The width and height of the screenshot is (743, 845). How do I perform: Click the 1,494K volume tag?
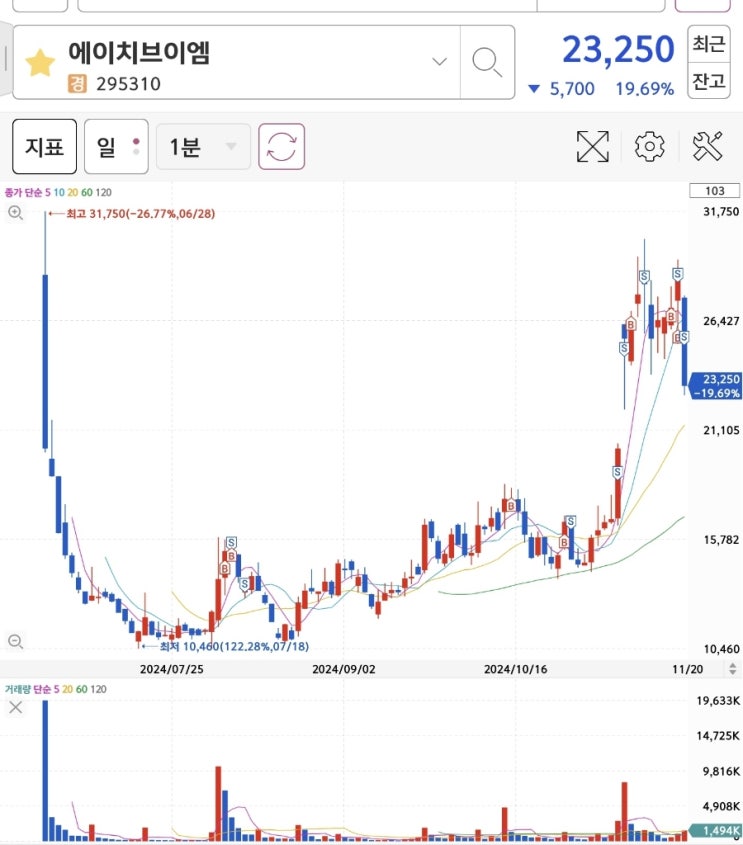coord(718,830)
